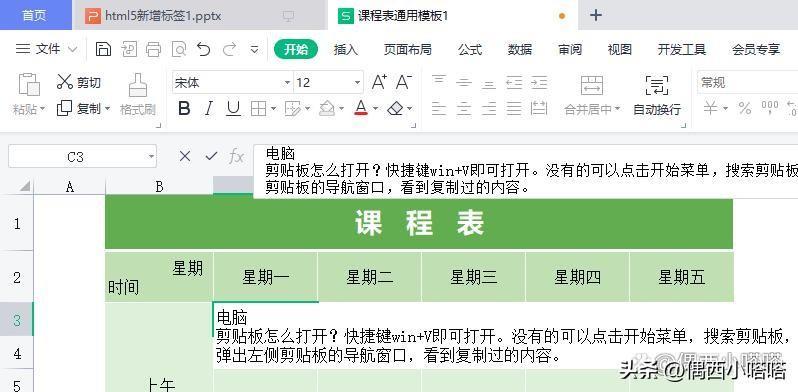
Task: Open the 文件 (File) menu
Action: point(46,49)
